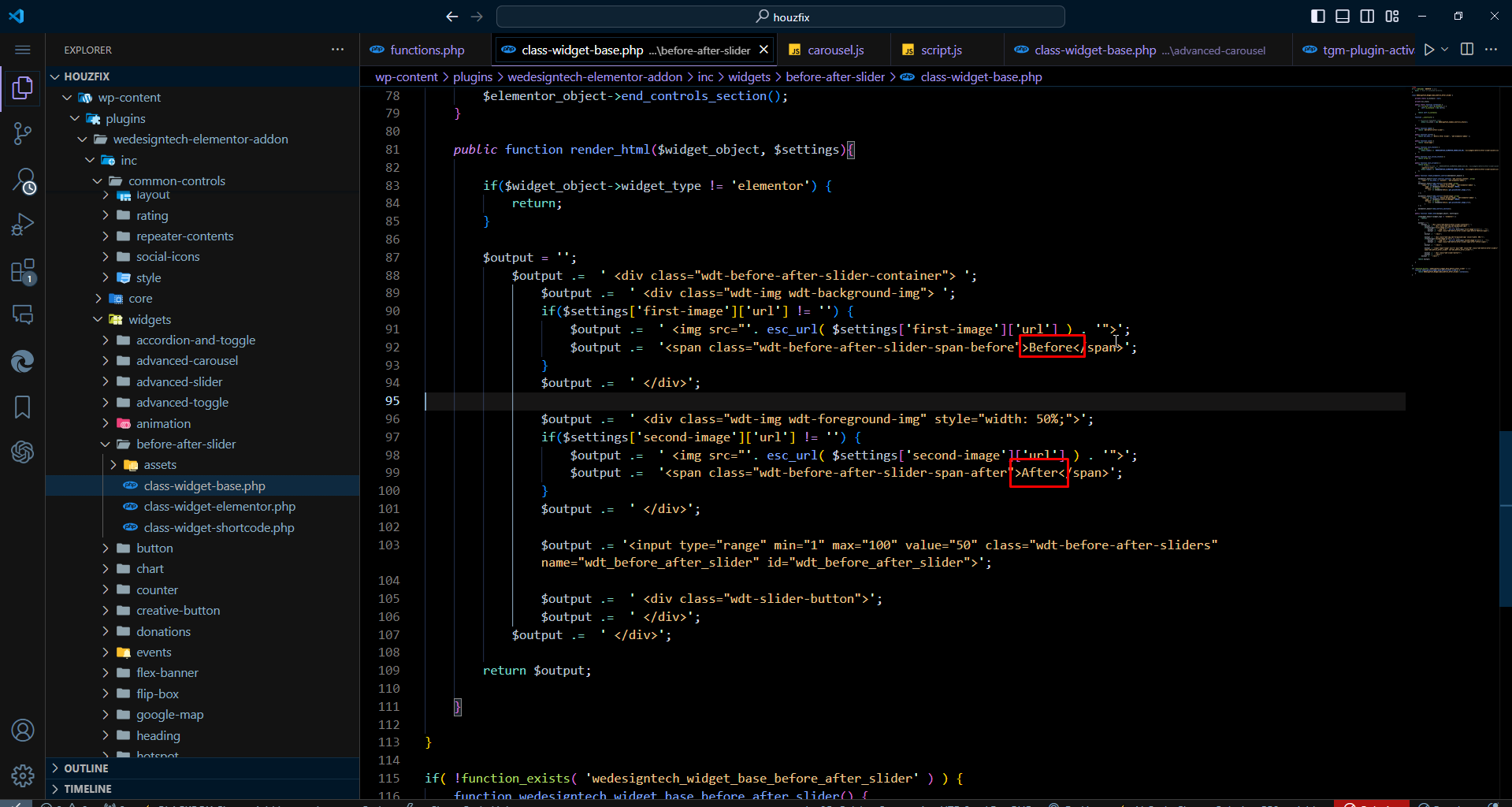Viewport: 1512px width, 807px height.
Task: Click wedesigntech-elementor-addon breadcrumb segment
Action: click(x=595, y=76)
